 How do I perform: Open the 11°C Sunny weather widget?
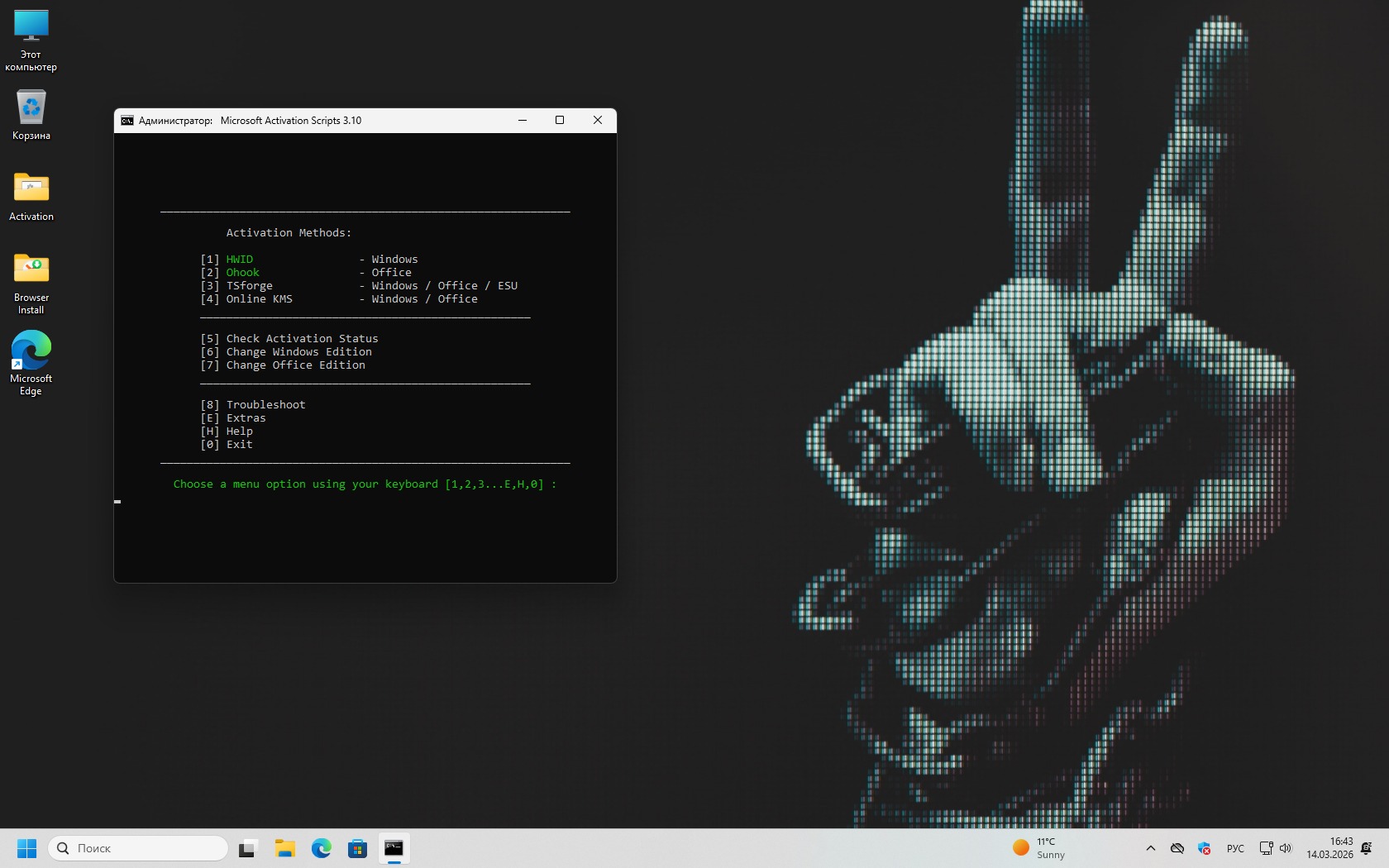(x=1039, y=848)
